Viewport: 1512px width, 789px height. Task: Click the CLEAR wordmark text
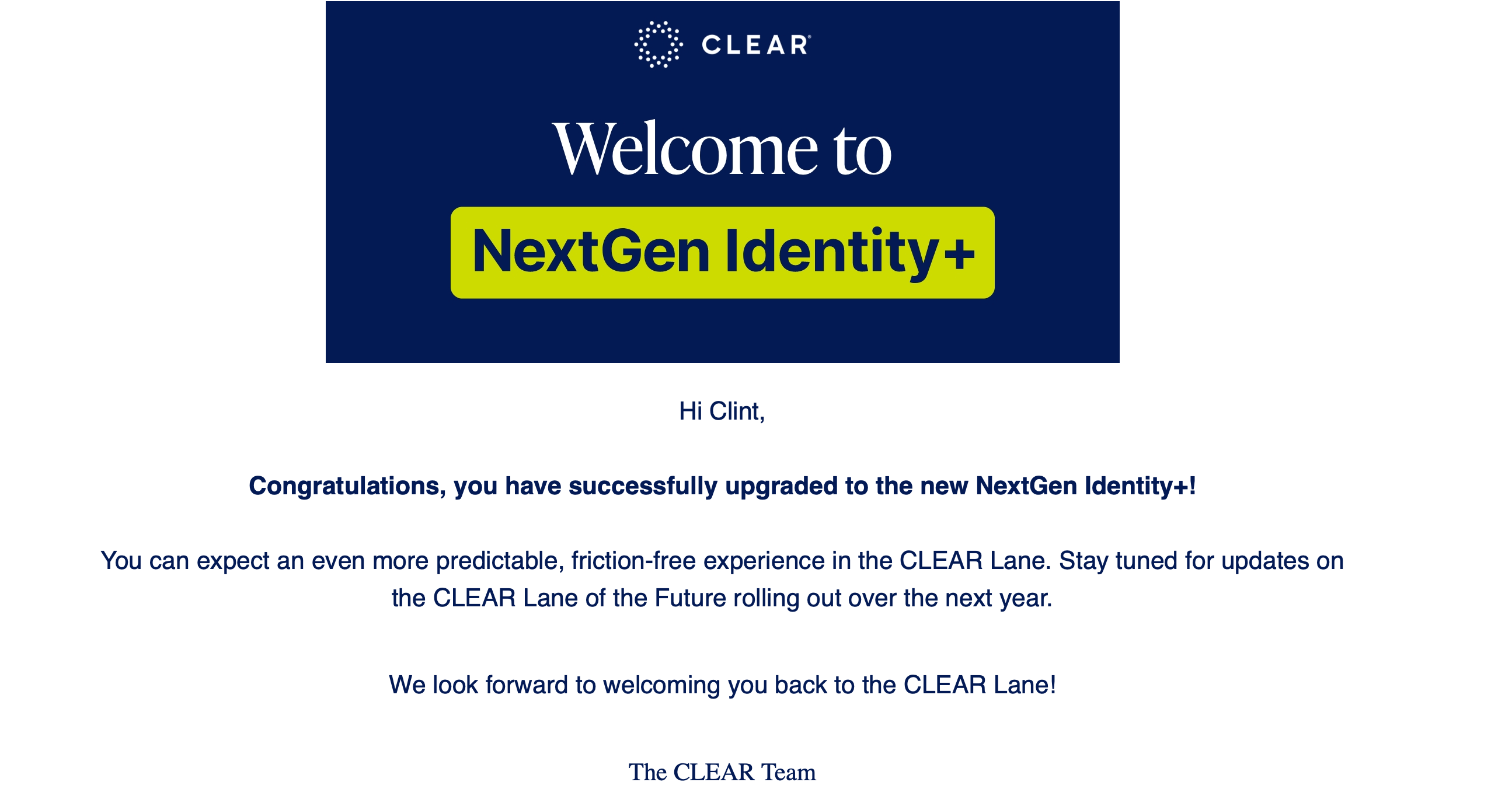(754, 45)
